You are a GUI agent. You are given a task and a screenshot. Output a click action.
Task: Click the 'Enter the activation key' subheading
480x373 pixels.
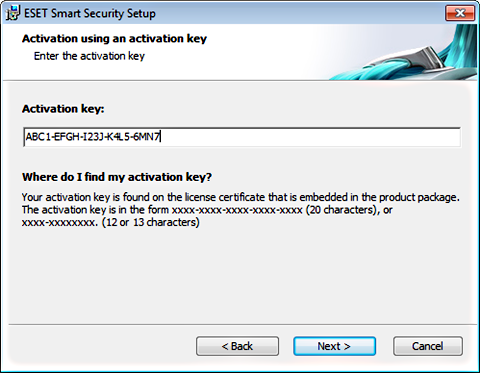89,56
